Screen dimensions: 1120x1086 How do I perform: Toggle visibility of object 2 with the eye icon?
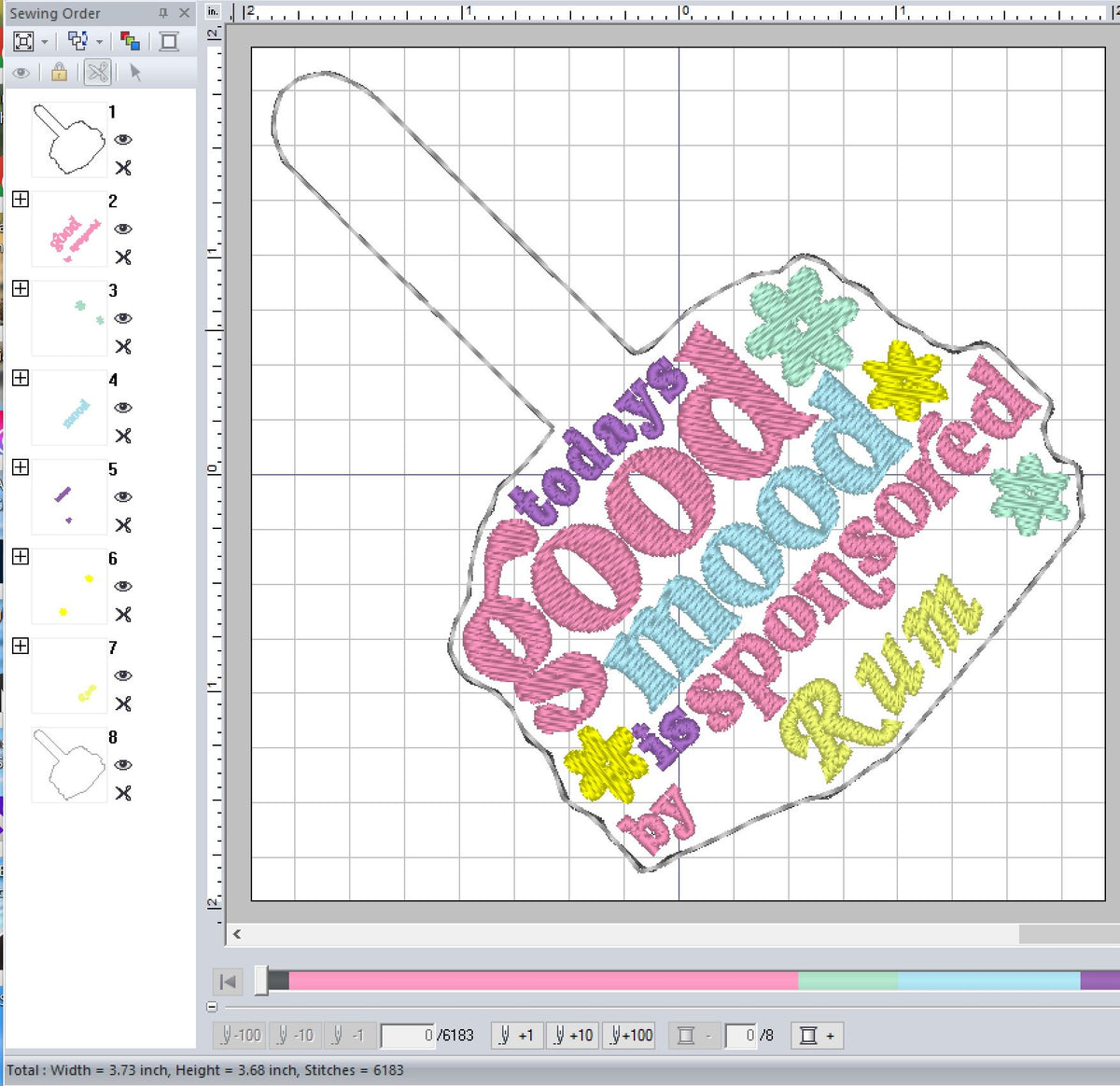click(x=124, y=230)
